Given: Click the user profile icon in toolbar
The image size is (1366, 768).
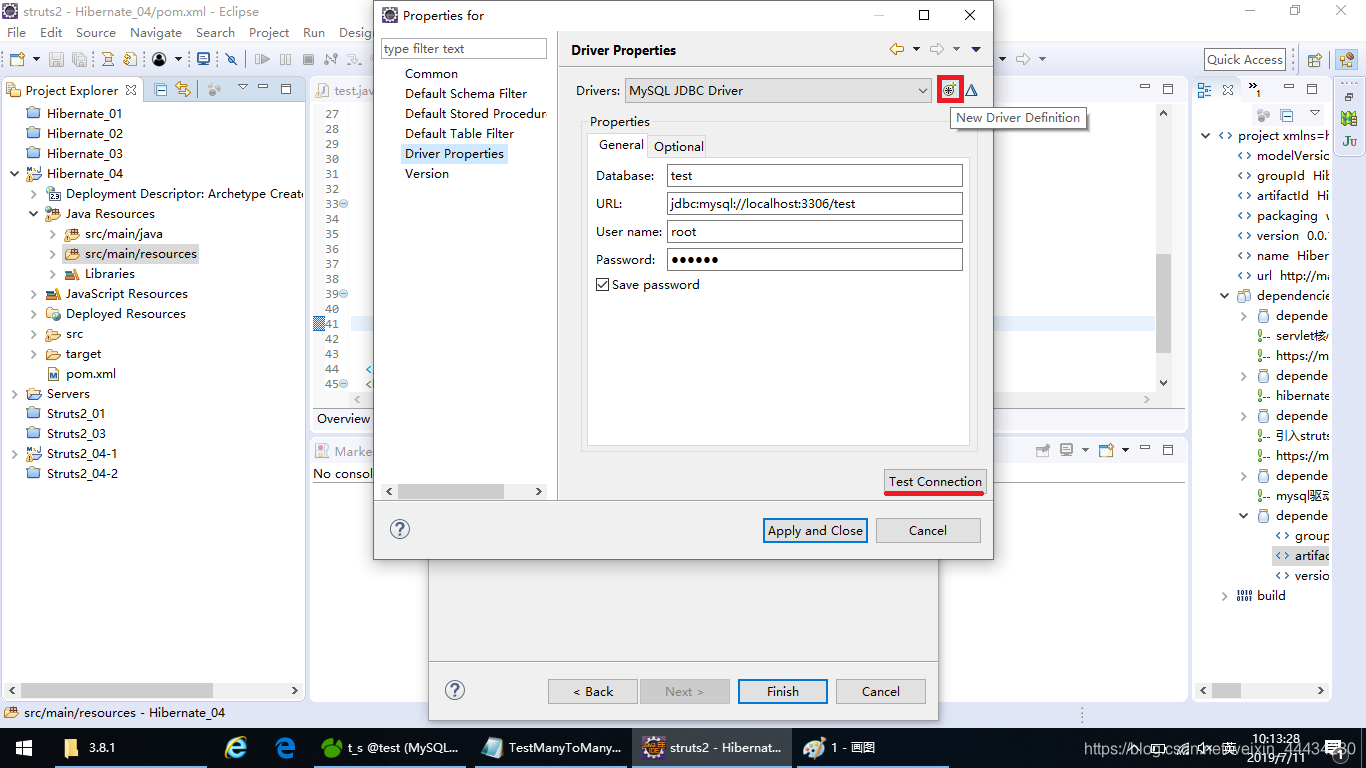Looking at the screenshot, I should tap(159, 59).
